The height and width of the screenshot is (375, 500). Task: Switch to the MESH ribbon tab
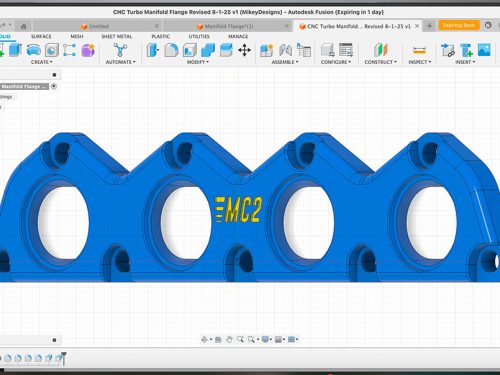click(x=77, y=36)
